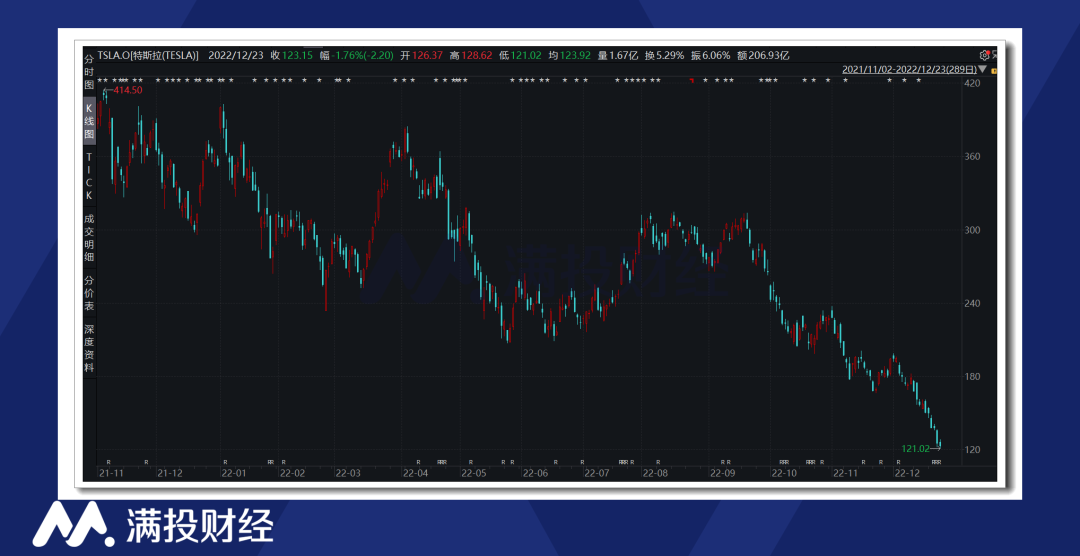Click the first star marker at chart top-left
This screenshot has width=1080, height=556.
(x=100, y=80)
